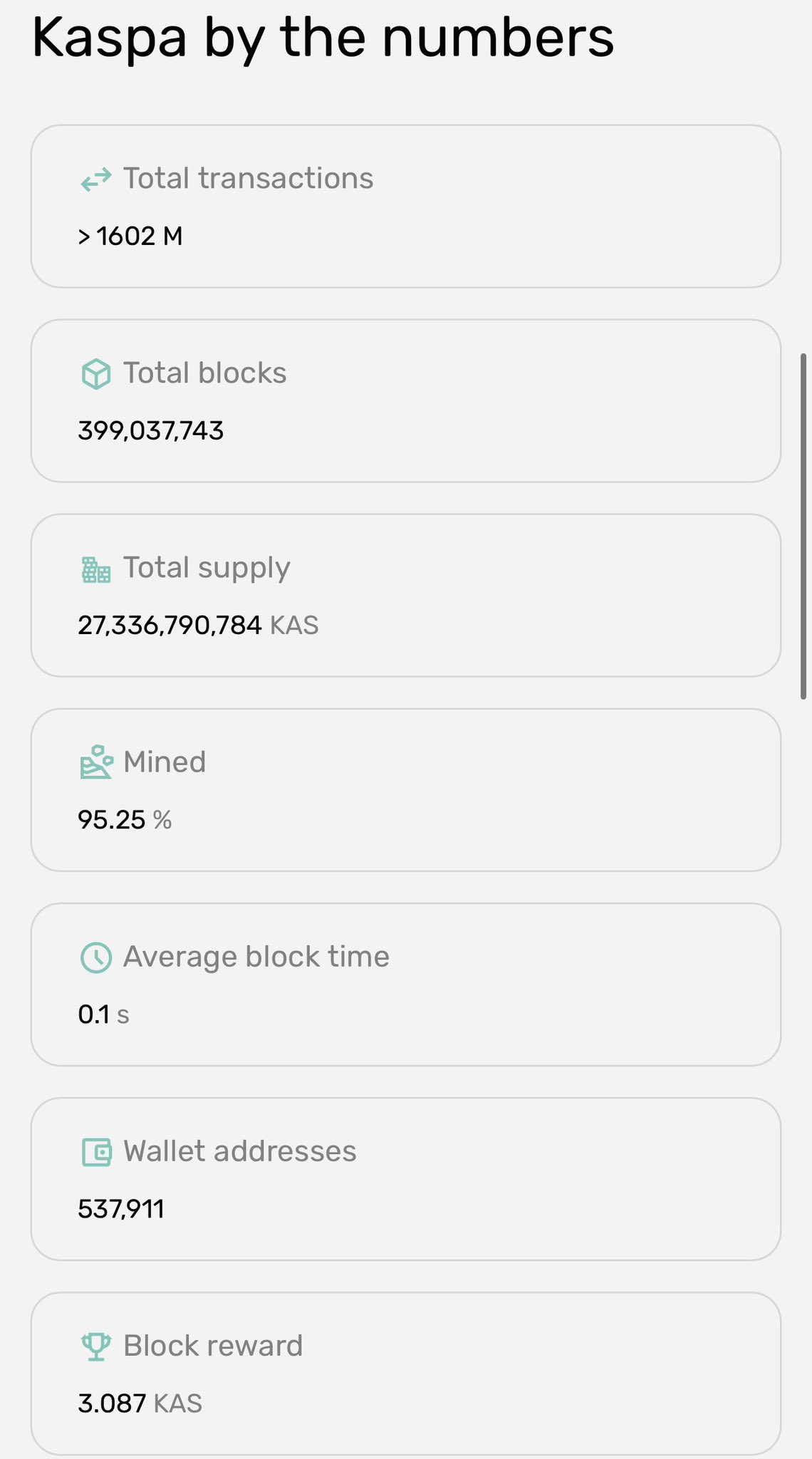This screenshot has width=812, height=1459.
Task: Click the Wallet addresses wallet icon
Action: 96,1152
